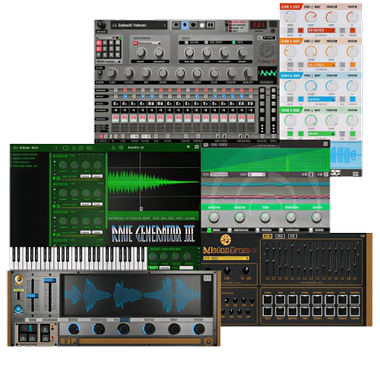Click the top-right icon of the green envelope plugin
This screenshot has width=380, height=380.
pyautogui.click(x=325, y=144)
